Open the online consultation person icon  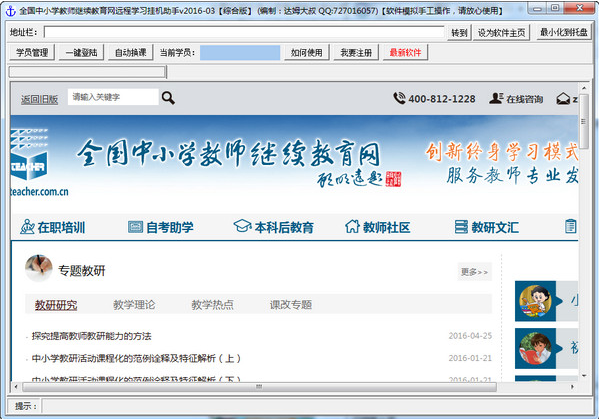pyautogui.click(x=496, y=99)
